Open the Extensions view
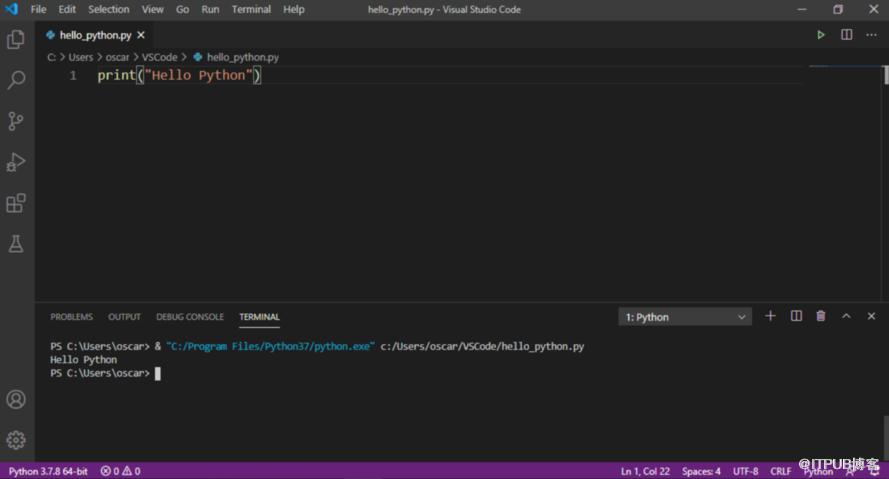 tap(16, 203)
